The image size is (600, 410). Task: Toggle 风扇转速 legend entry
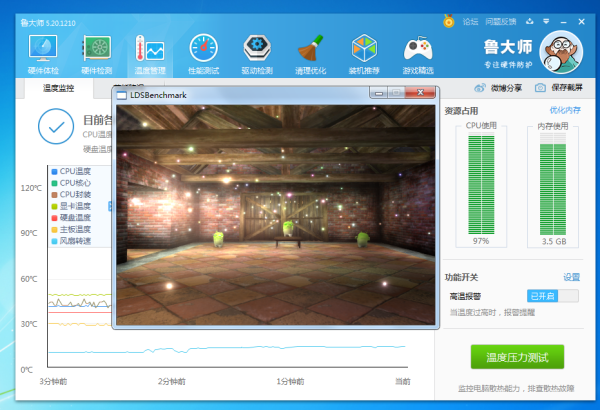click(71, 241)
